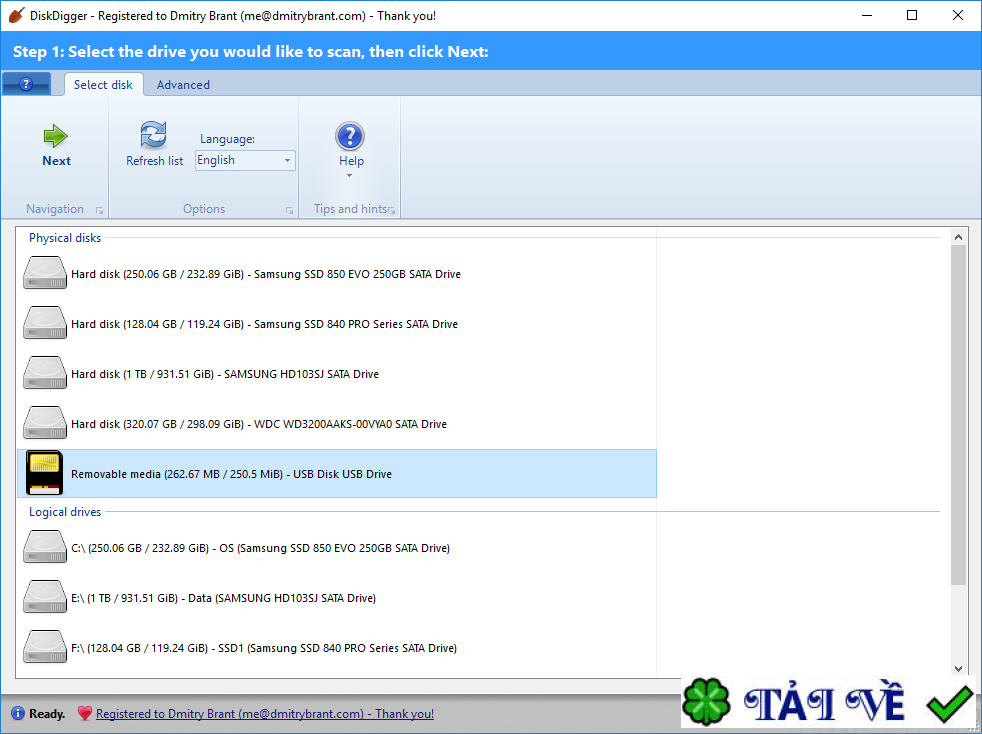982x734 pixels.
Task: Click the scroll up arrow of drive list
Action: pos(958,237)
